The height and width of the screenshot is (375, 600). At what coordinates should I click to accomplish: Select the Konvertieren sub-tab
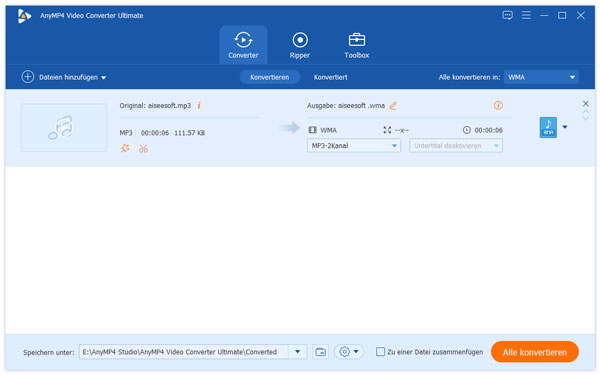269,77
